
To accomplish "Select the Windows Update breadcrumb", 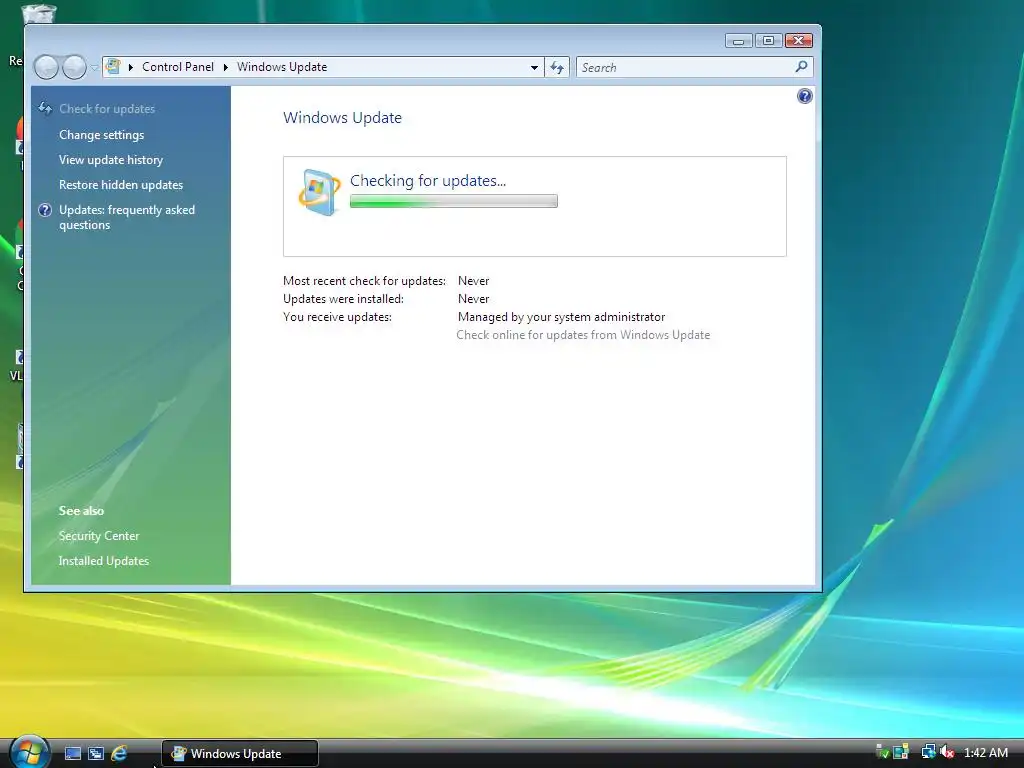I will 281,67.
